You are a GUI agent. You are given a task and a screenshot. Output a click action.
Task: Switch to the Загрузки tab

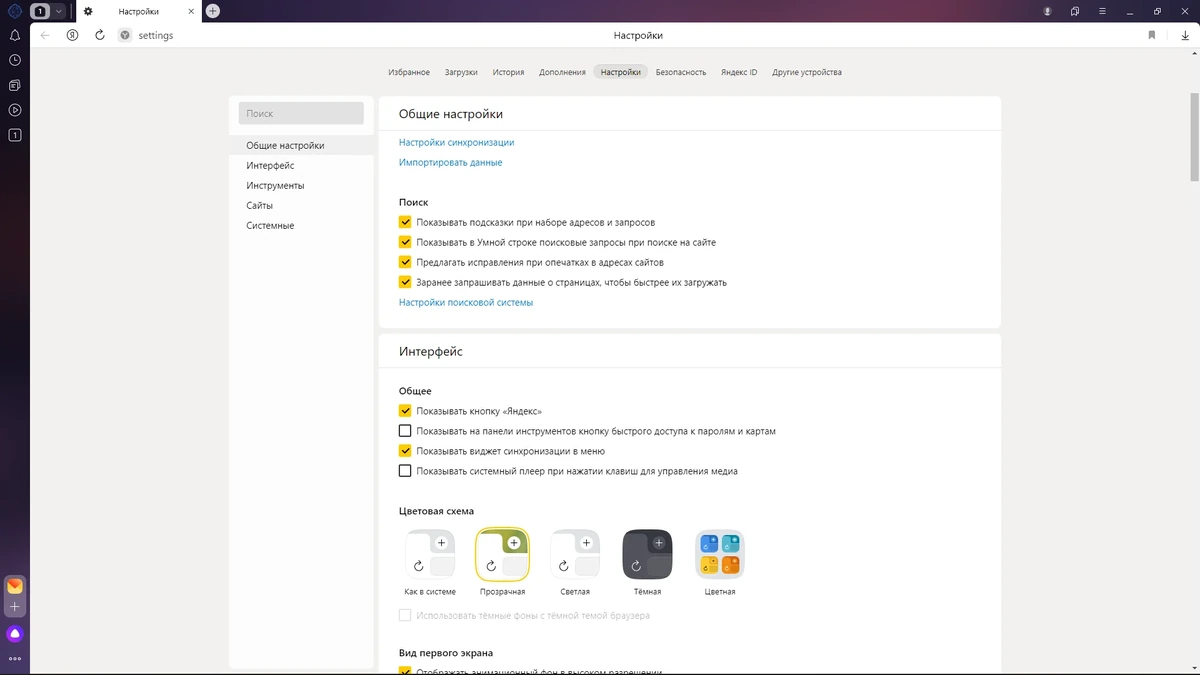coord(461,72)
